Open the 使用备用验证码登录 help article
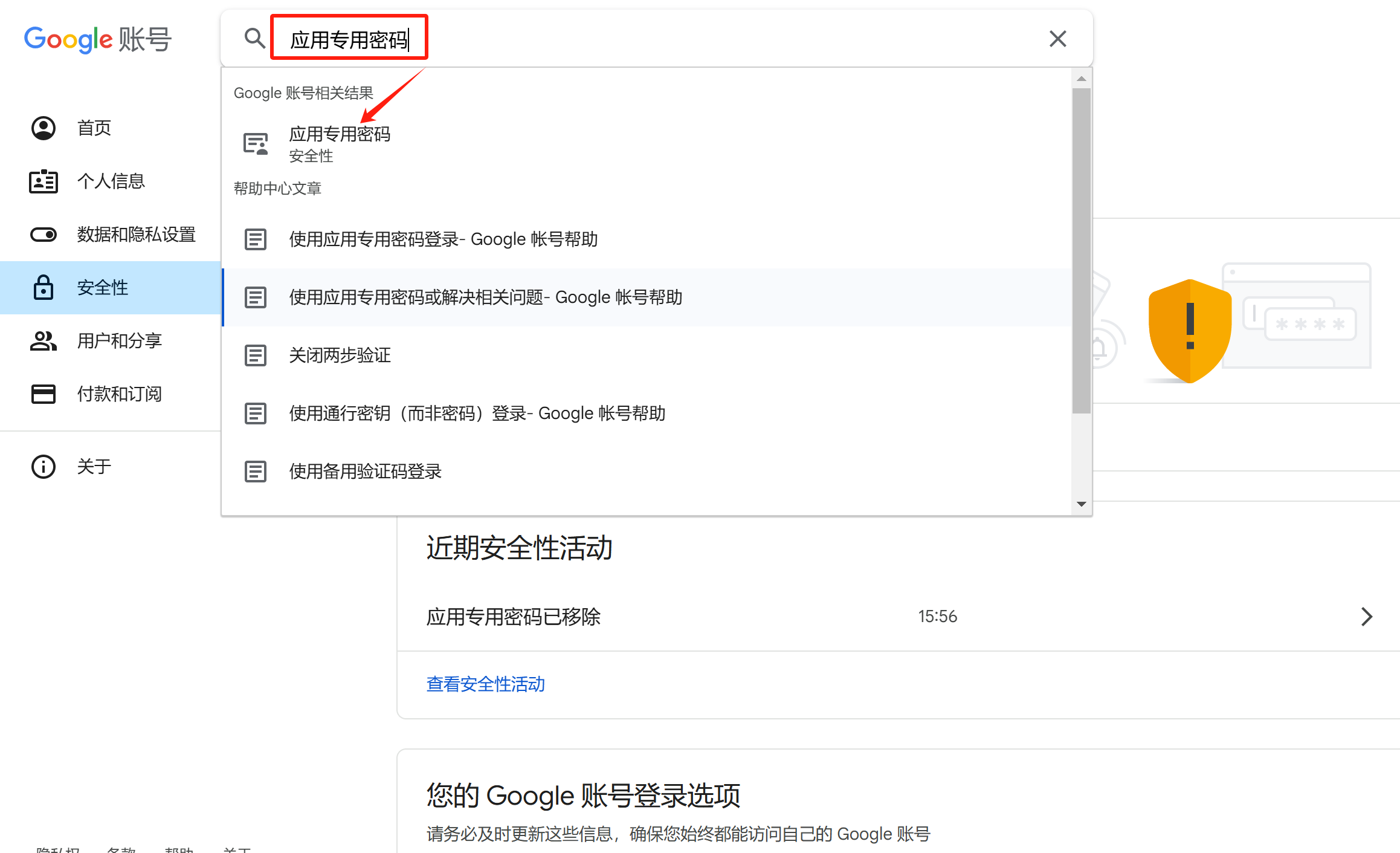This screenshot has width=1400, height=853. tap(647, 472)
